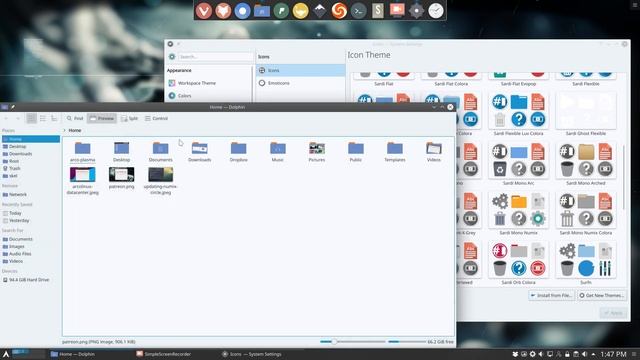This screenshot has height=360, width=640.
Task: Select Emoticons in System Settings list
Action: pos(300,83)
